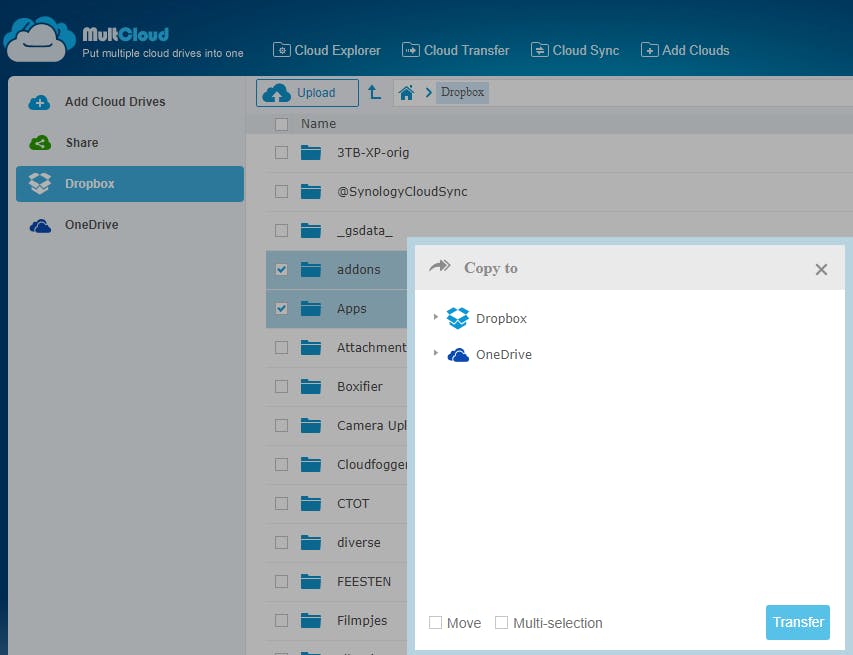The width and height of the screenshot is (853, 655).
Task: Click the 3TB-XP-orig folder icon
Action: (x=311, y=153)
